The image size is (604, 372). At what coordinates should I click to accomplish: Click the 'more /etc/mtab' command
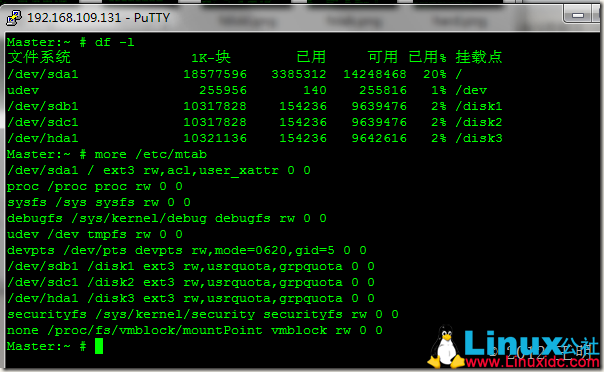pos(151,154)
